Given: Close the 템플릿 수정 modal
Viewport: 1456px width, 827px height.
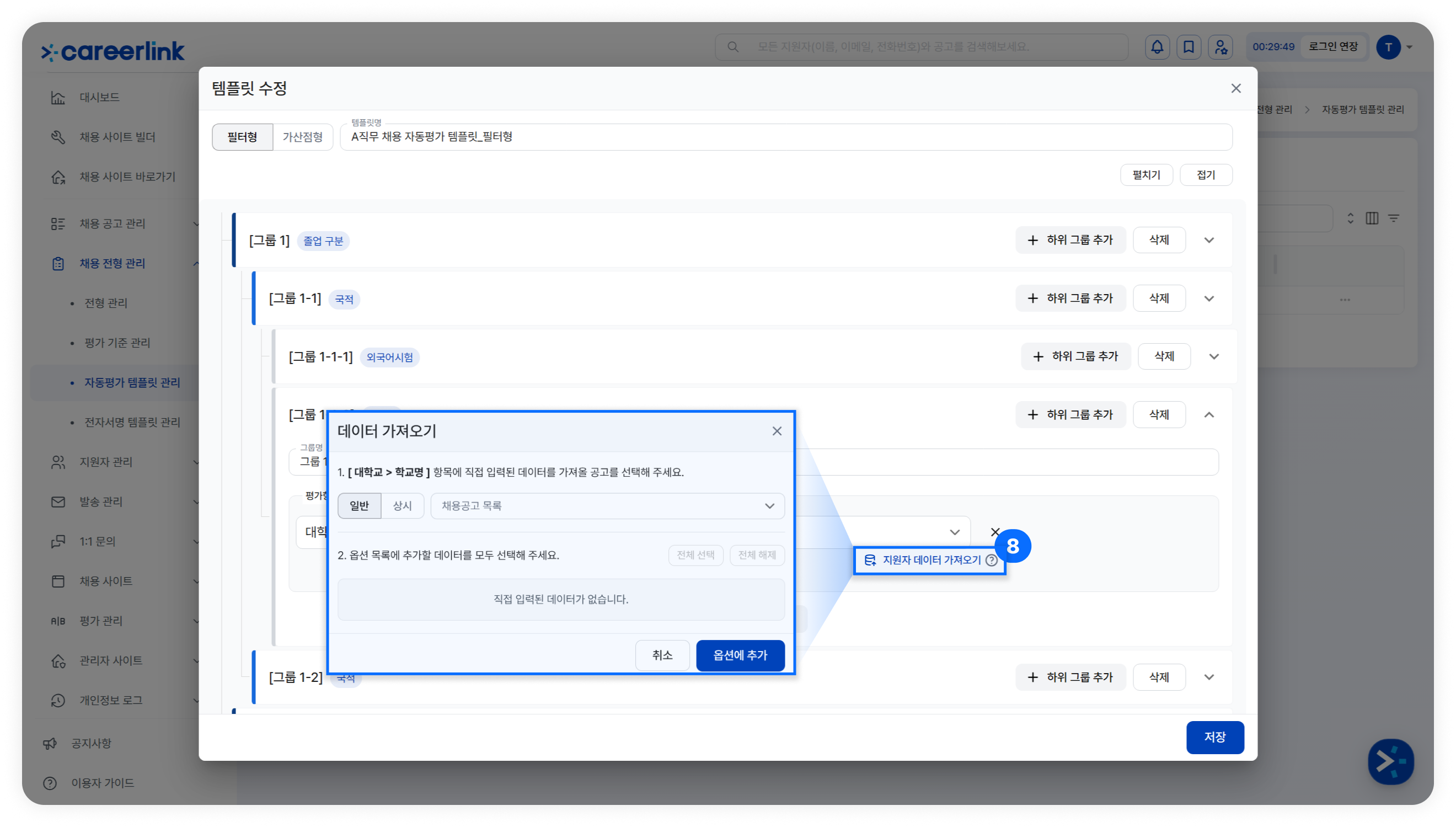Looking at the screenshot, I should pos(1236,89).
